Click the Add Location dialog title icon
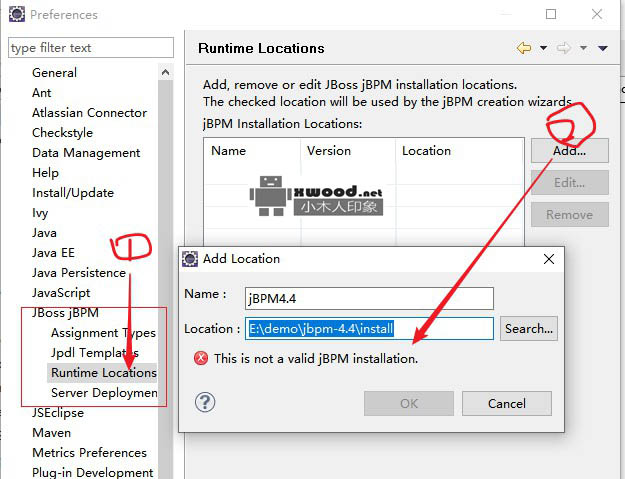This screenshot has width=625, height=479. (190, 259)
